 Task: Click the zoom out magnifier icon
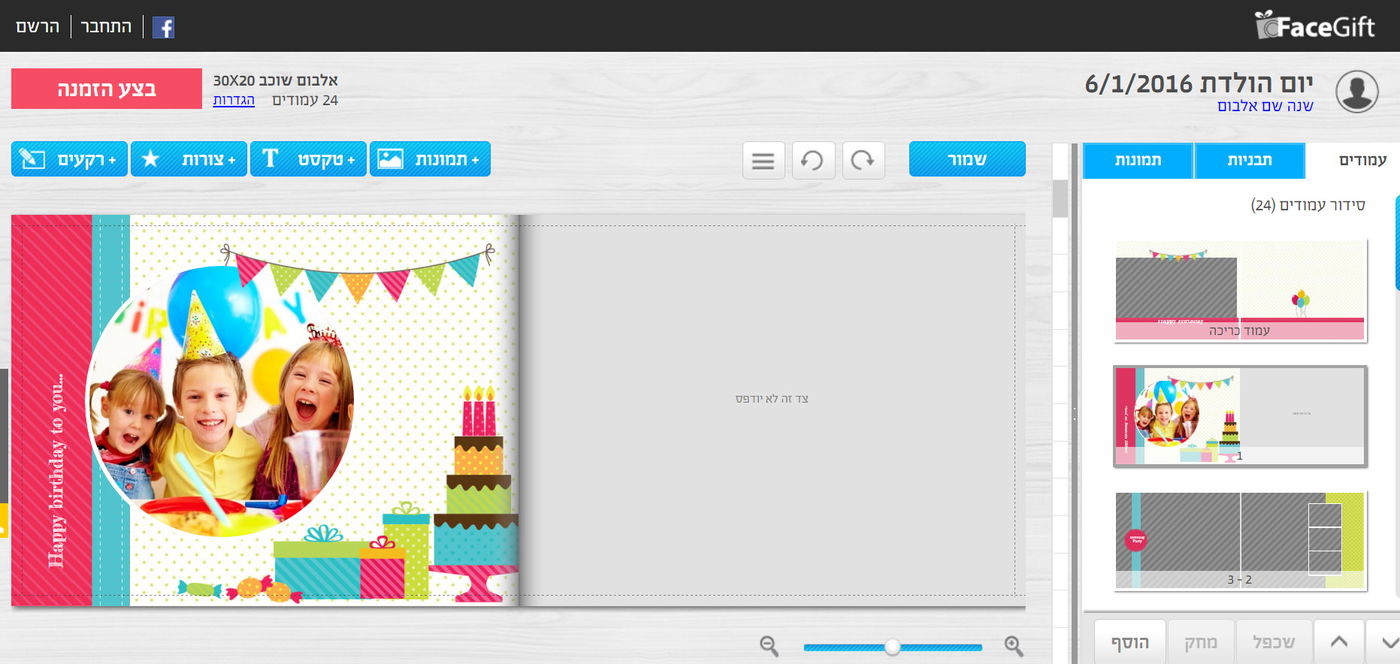click(769, 646)
